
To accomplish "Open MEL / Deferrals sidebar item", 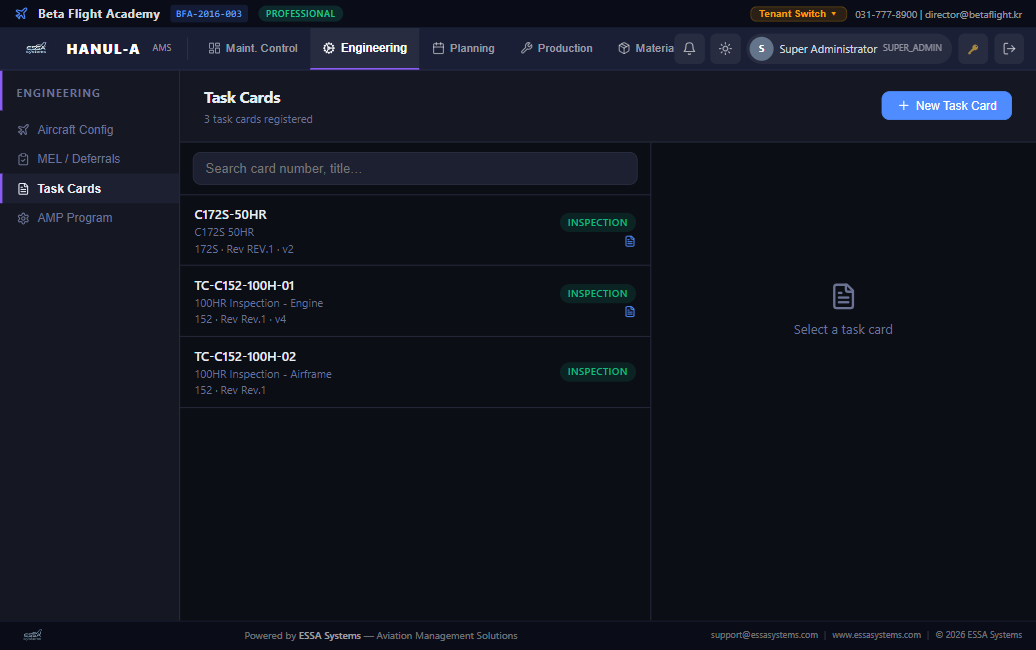I will [78, 159].
